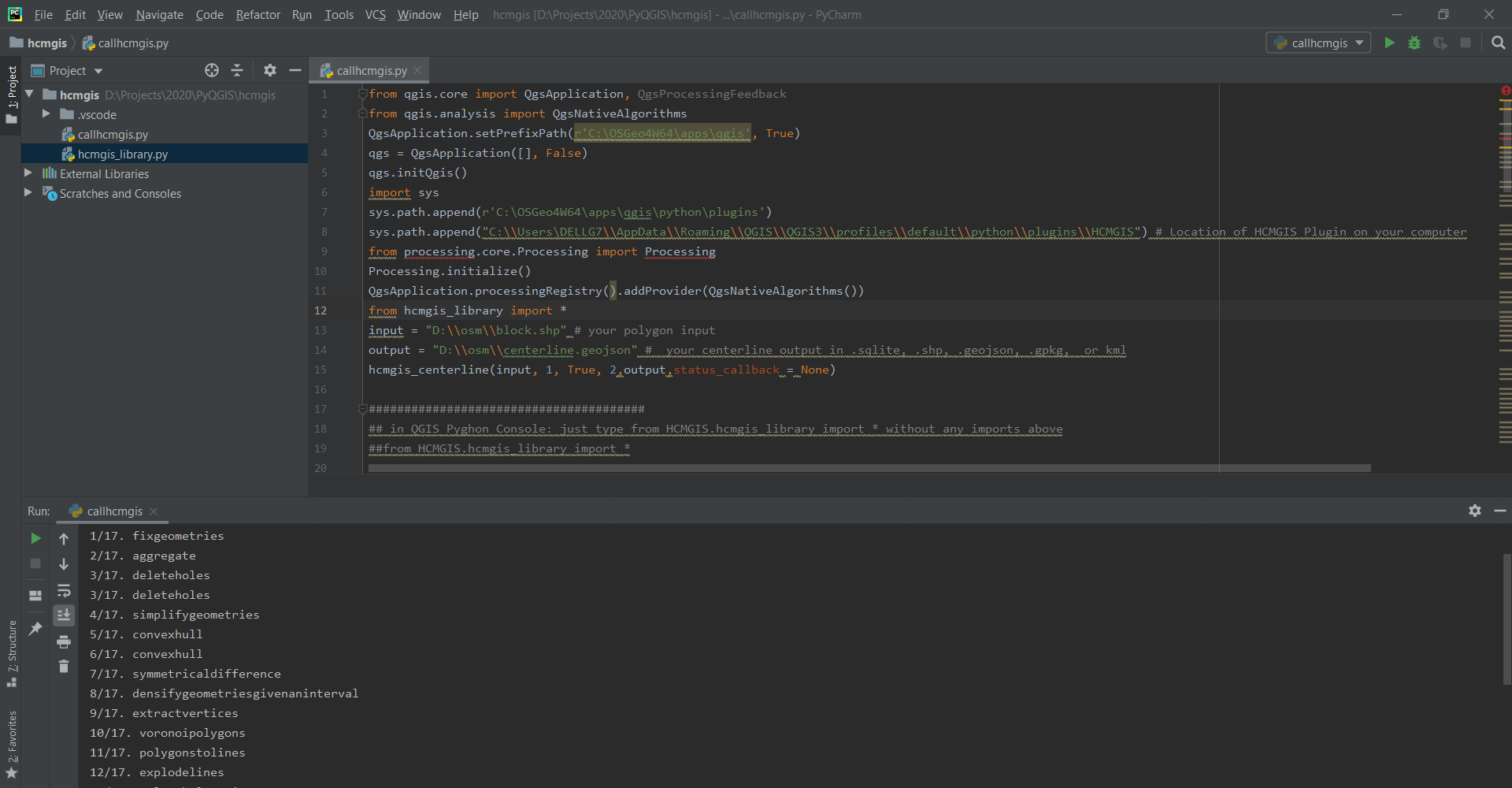
Task: Collapse the hcmgis root folder
Action: tap(30, 95)
